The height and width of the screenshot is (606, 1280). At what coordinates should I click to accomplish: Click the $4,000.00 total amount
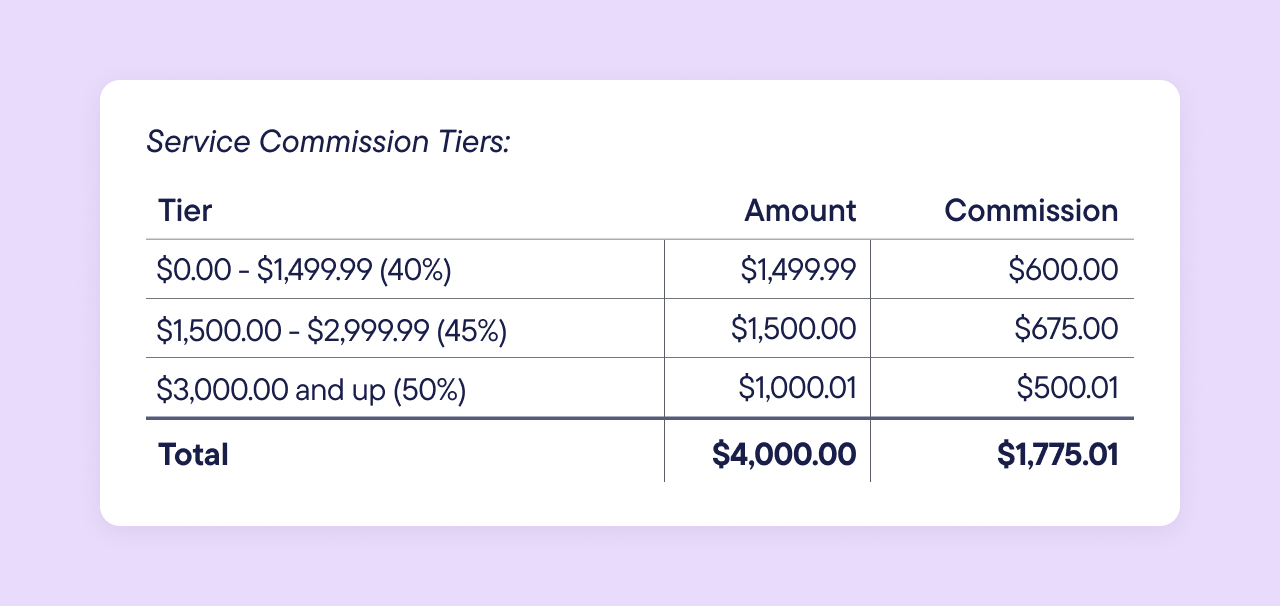pos(784,455)
